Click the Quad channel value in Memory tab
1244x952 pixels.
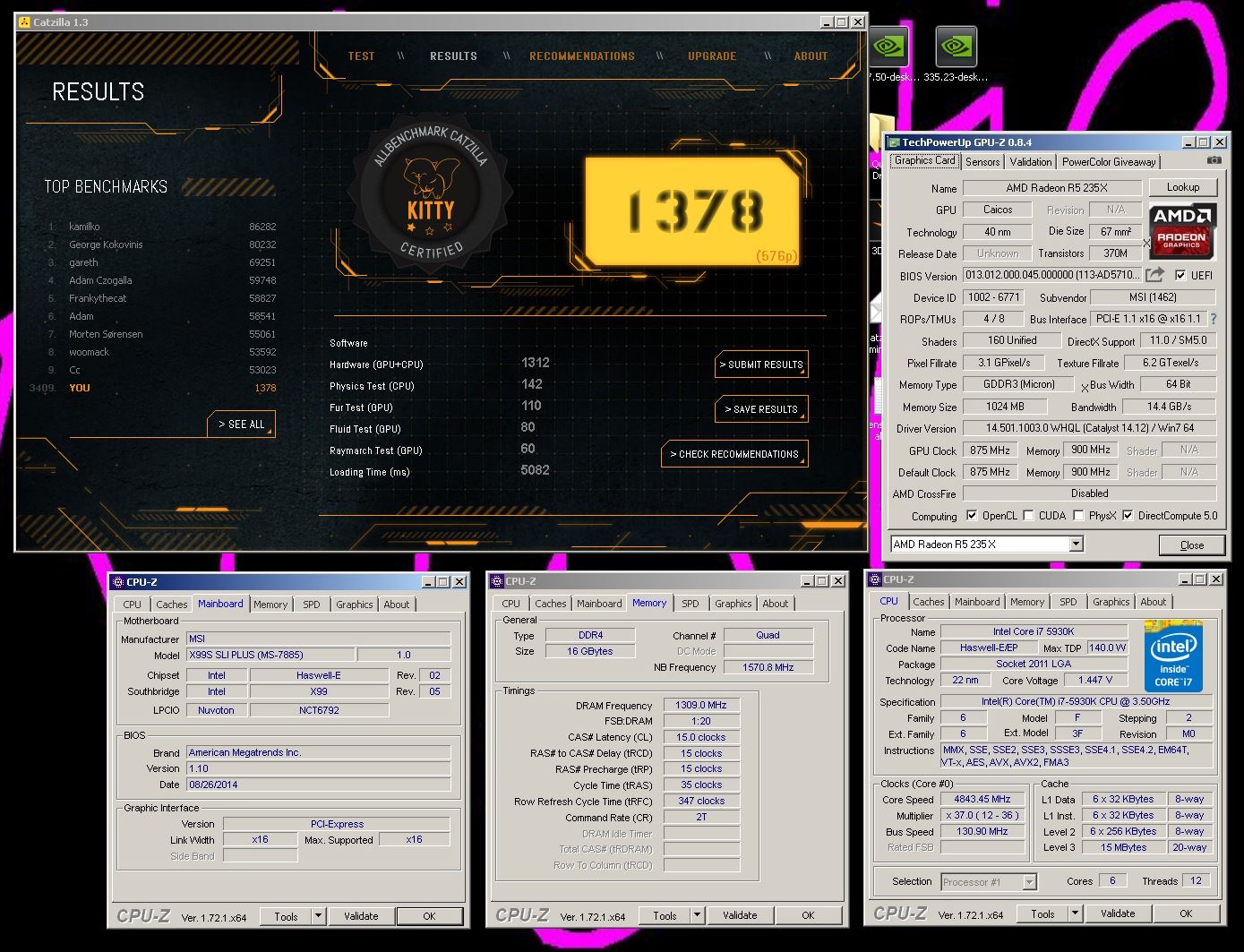pos(768,635)
